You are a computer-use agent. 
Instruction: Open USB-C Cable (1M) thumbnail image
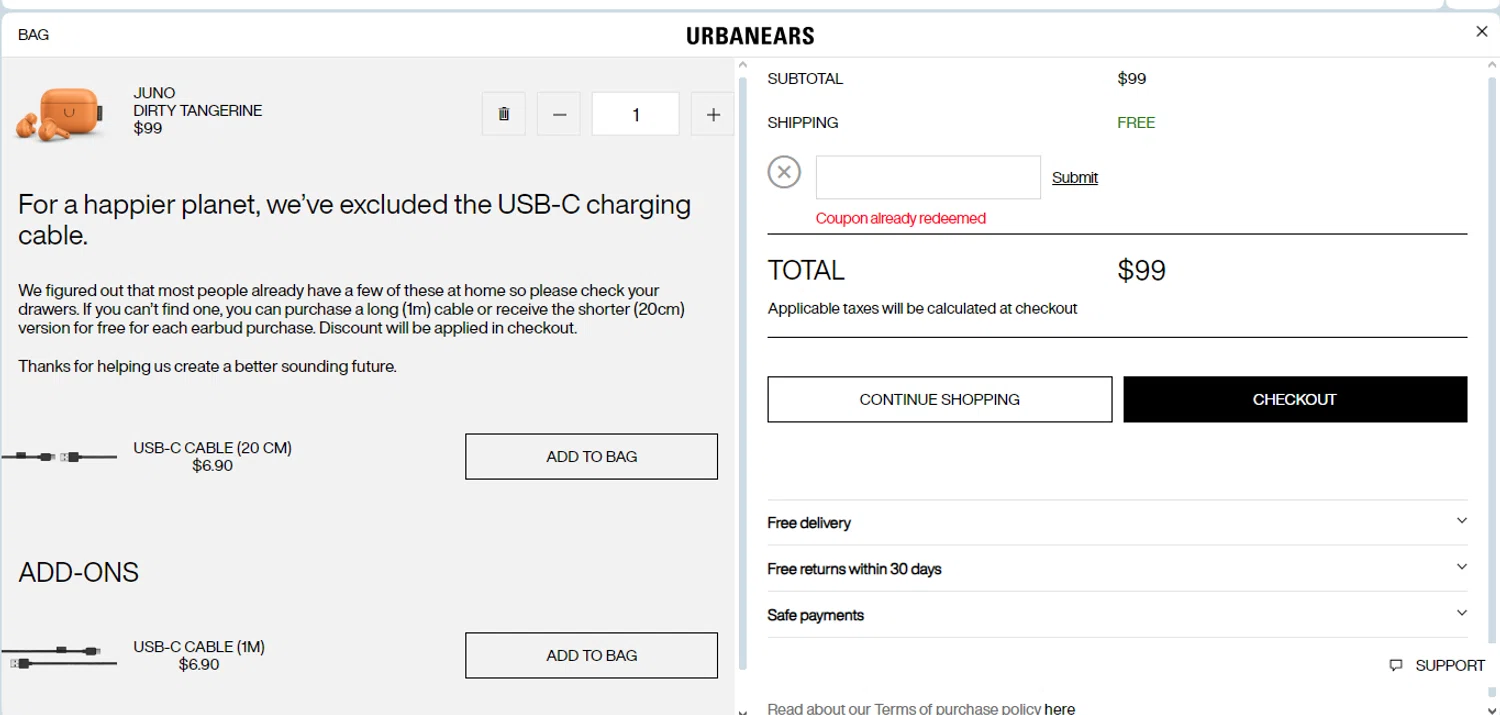coord(59,656)
